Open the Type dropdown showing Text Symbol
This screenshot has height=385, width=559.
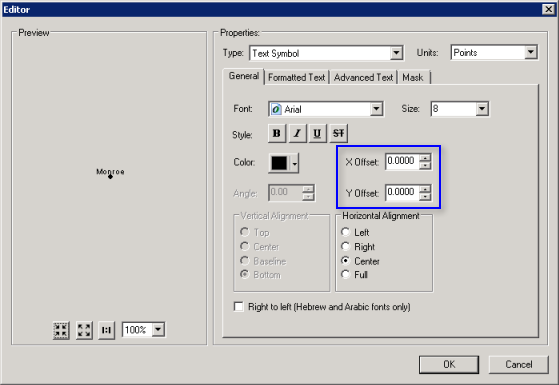[396, 53]
